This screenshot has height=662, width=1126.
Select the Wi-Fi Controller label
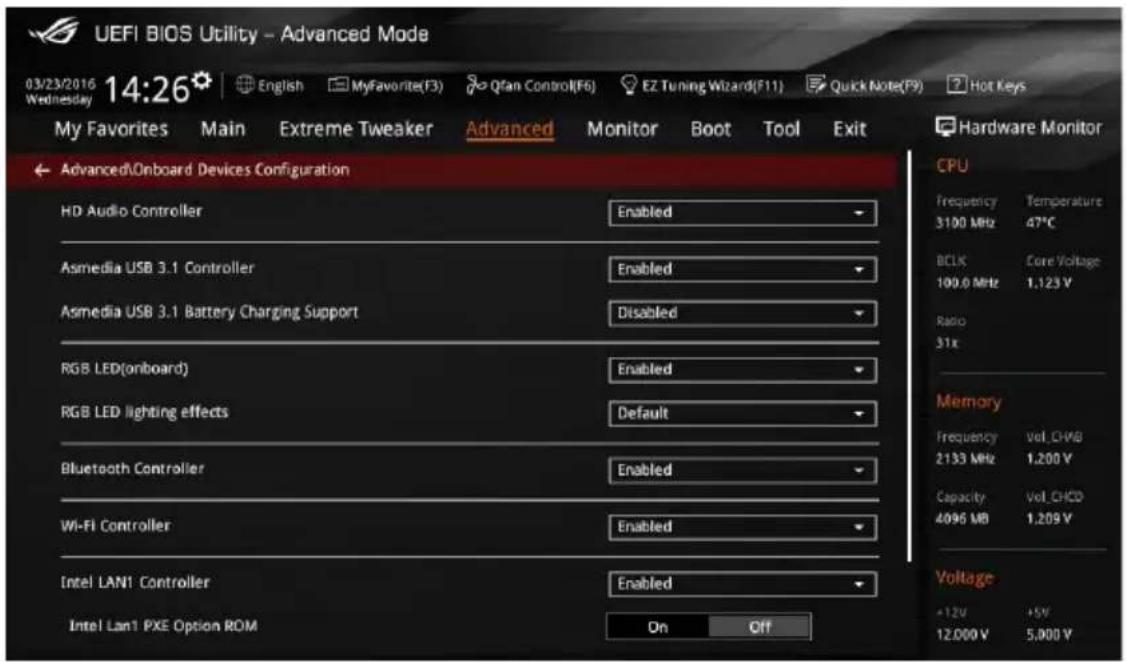(x=116, y=526)
